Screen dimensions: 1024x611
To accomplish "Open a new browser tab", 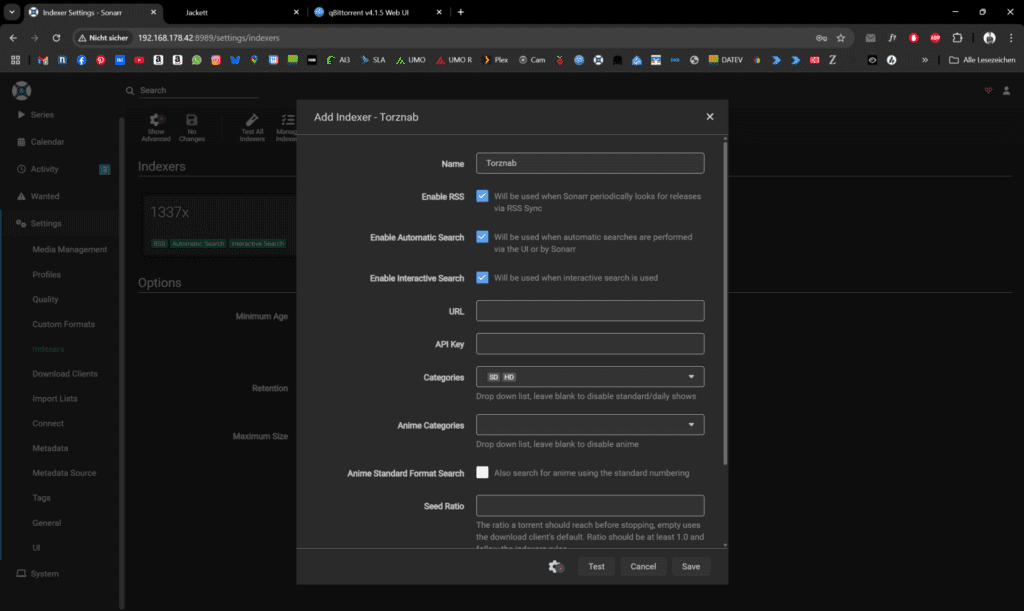I will [x=460, y=12].
